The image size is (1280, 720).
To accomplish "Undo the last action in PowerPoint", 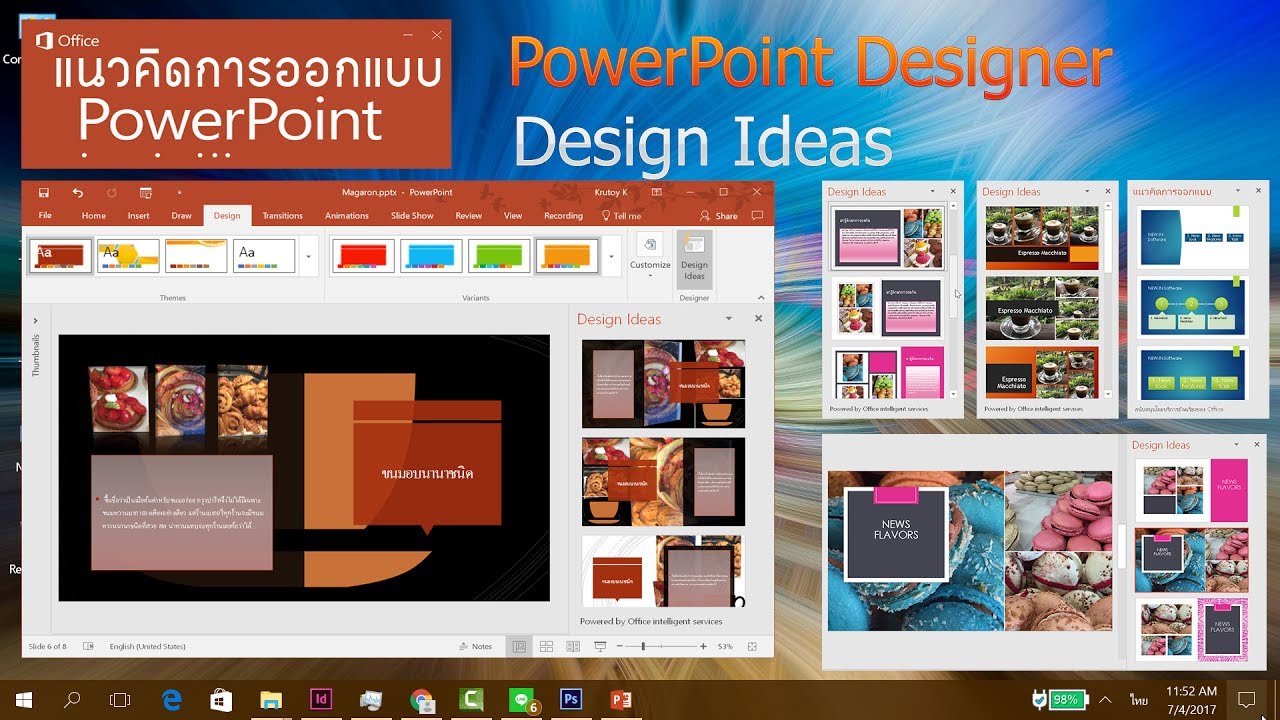I will pos(78,192).
